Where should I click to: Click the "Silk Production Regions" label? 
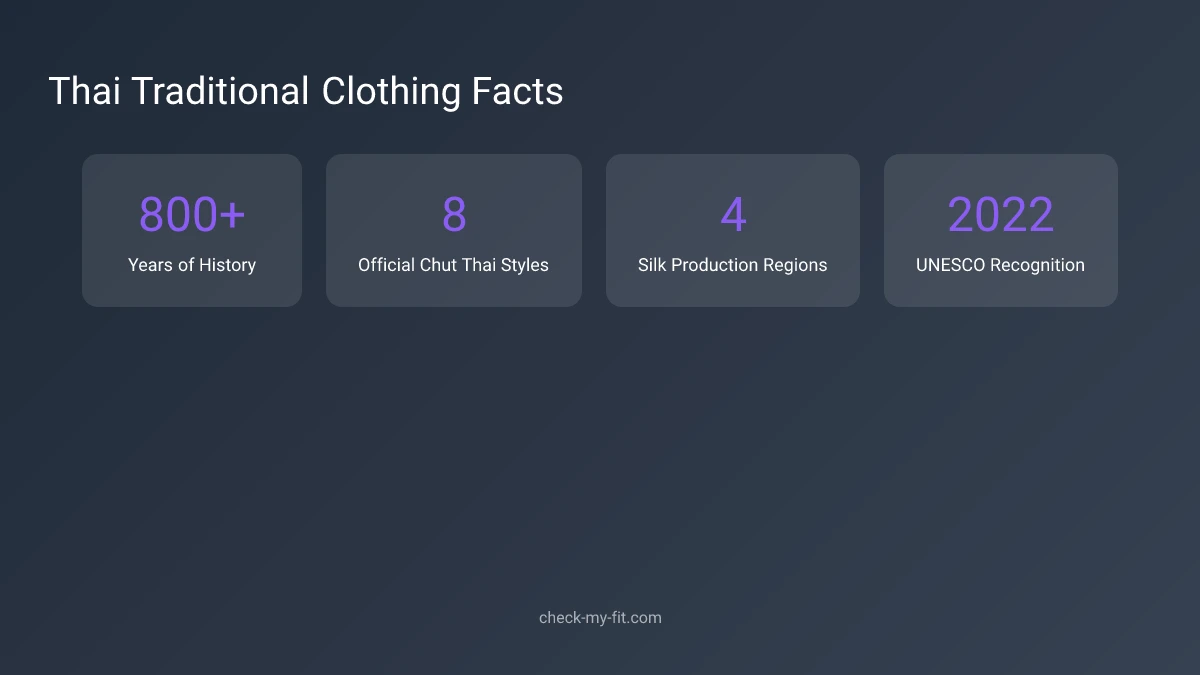733,265
